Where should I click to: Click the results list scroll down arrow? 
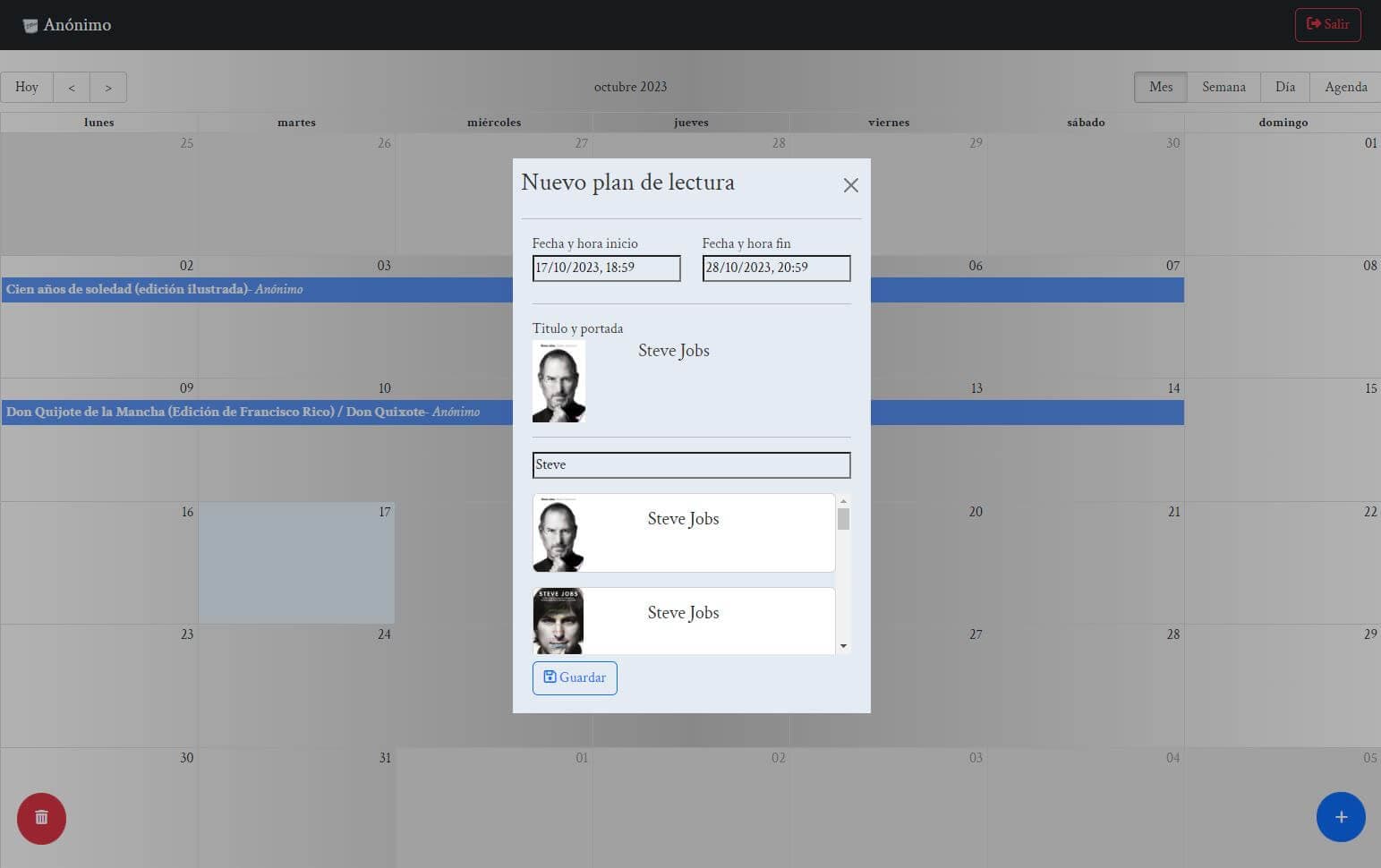pos(843,646)
